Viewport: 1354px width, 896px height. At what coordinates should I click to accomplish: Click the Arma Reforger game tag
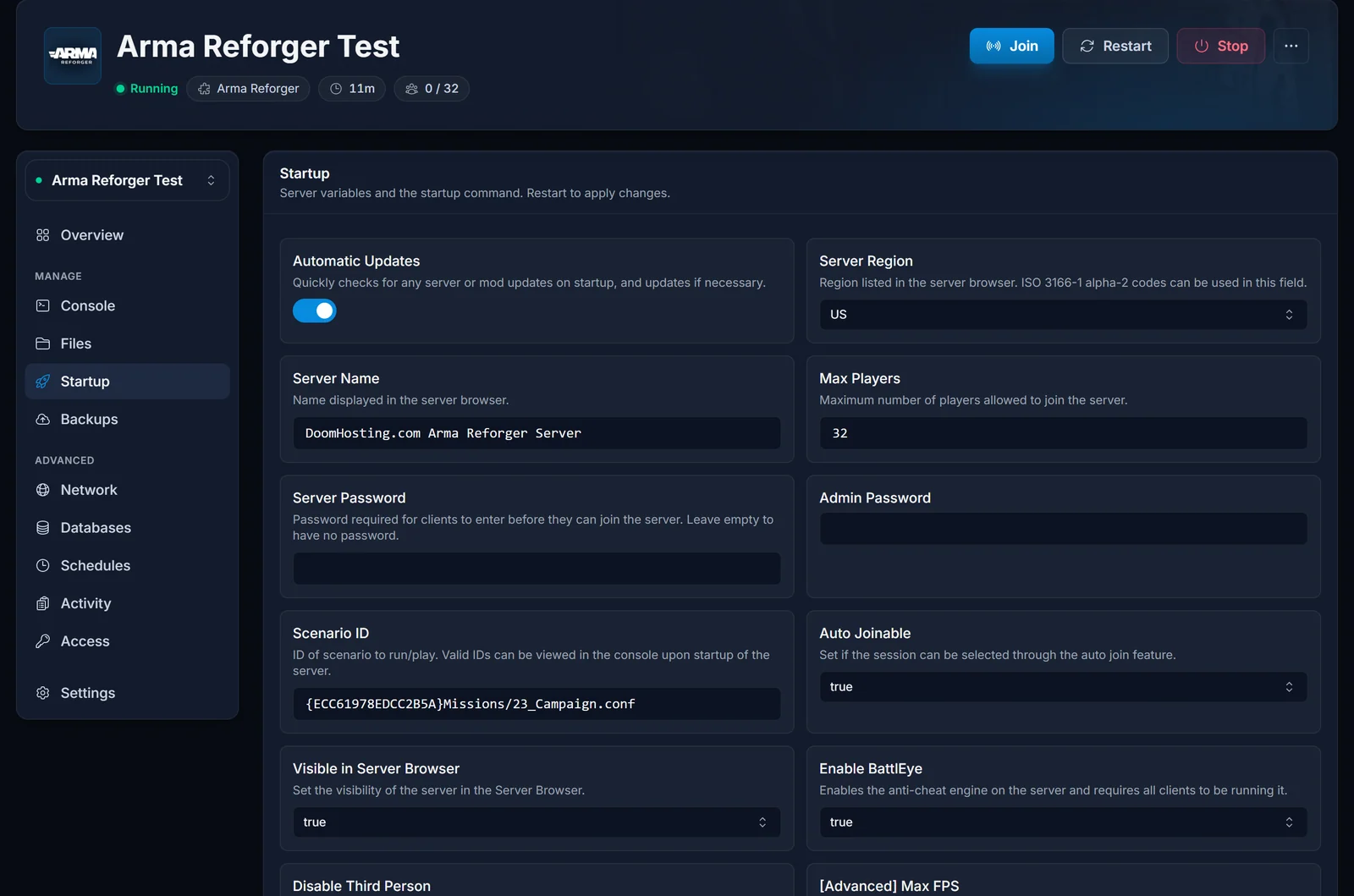[x=248, y=89]
